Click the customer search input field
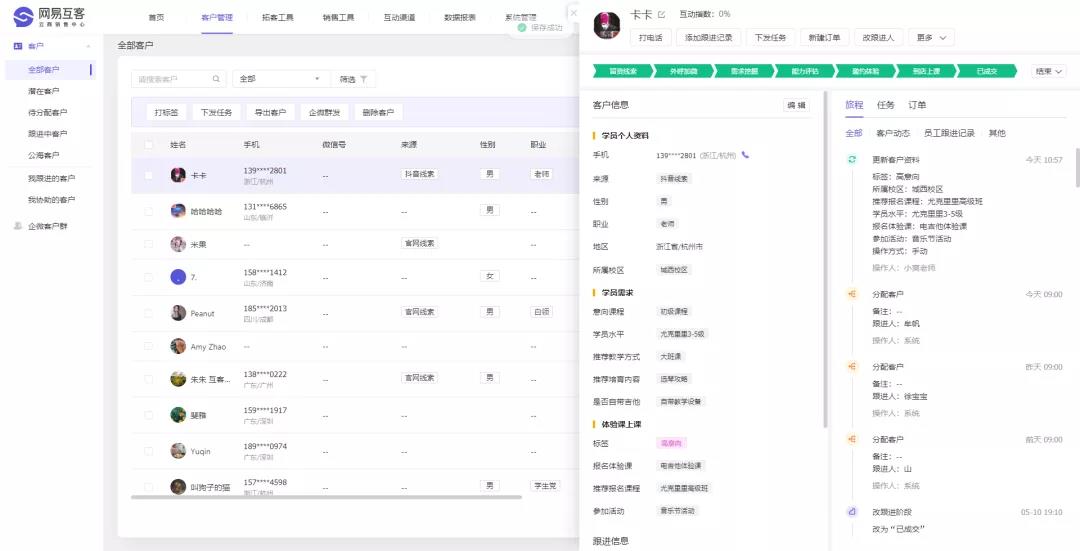 pos(178,79)
